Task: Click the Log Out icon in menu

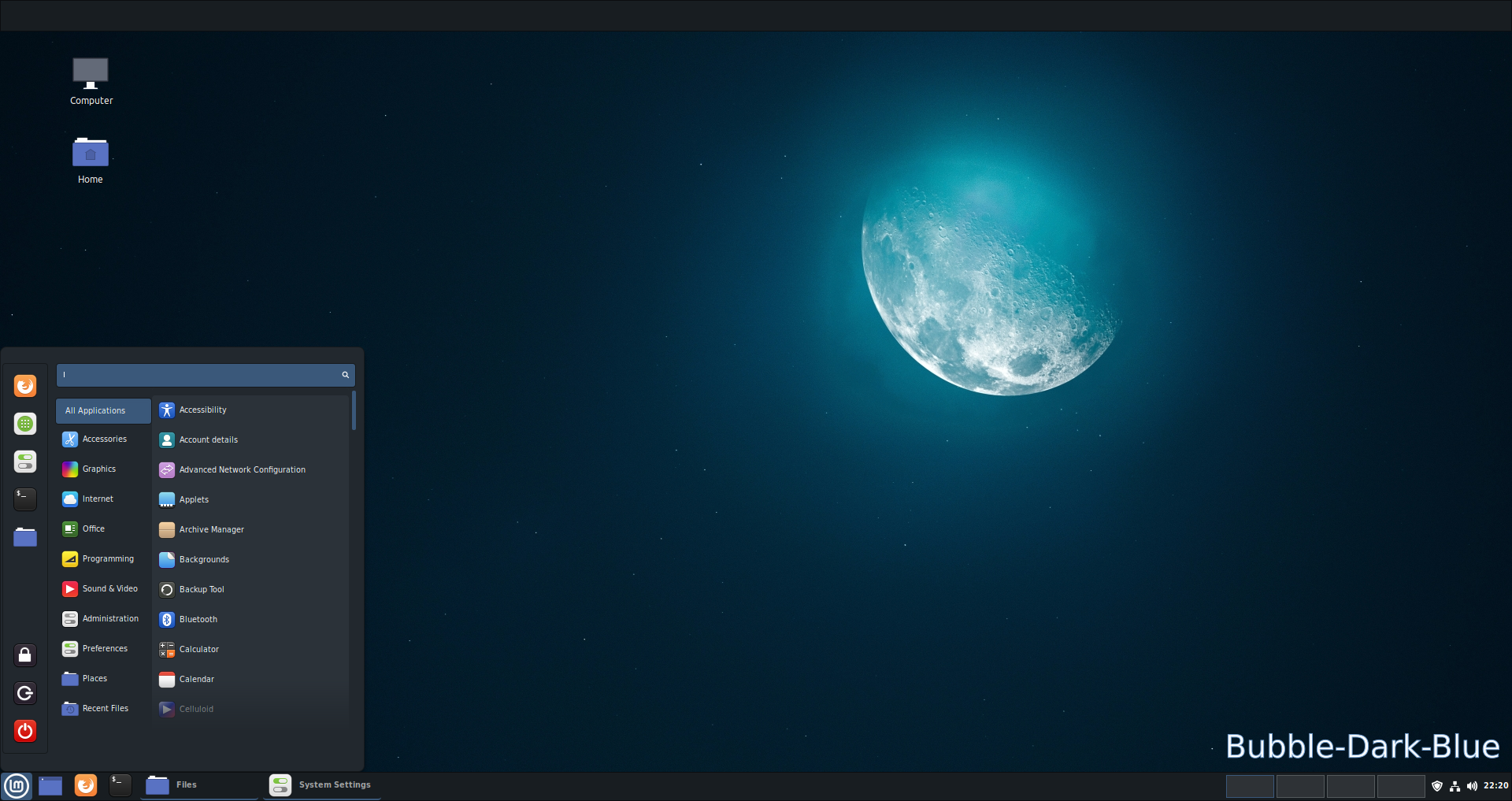Action: point(25,693)
